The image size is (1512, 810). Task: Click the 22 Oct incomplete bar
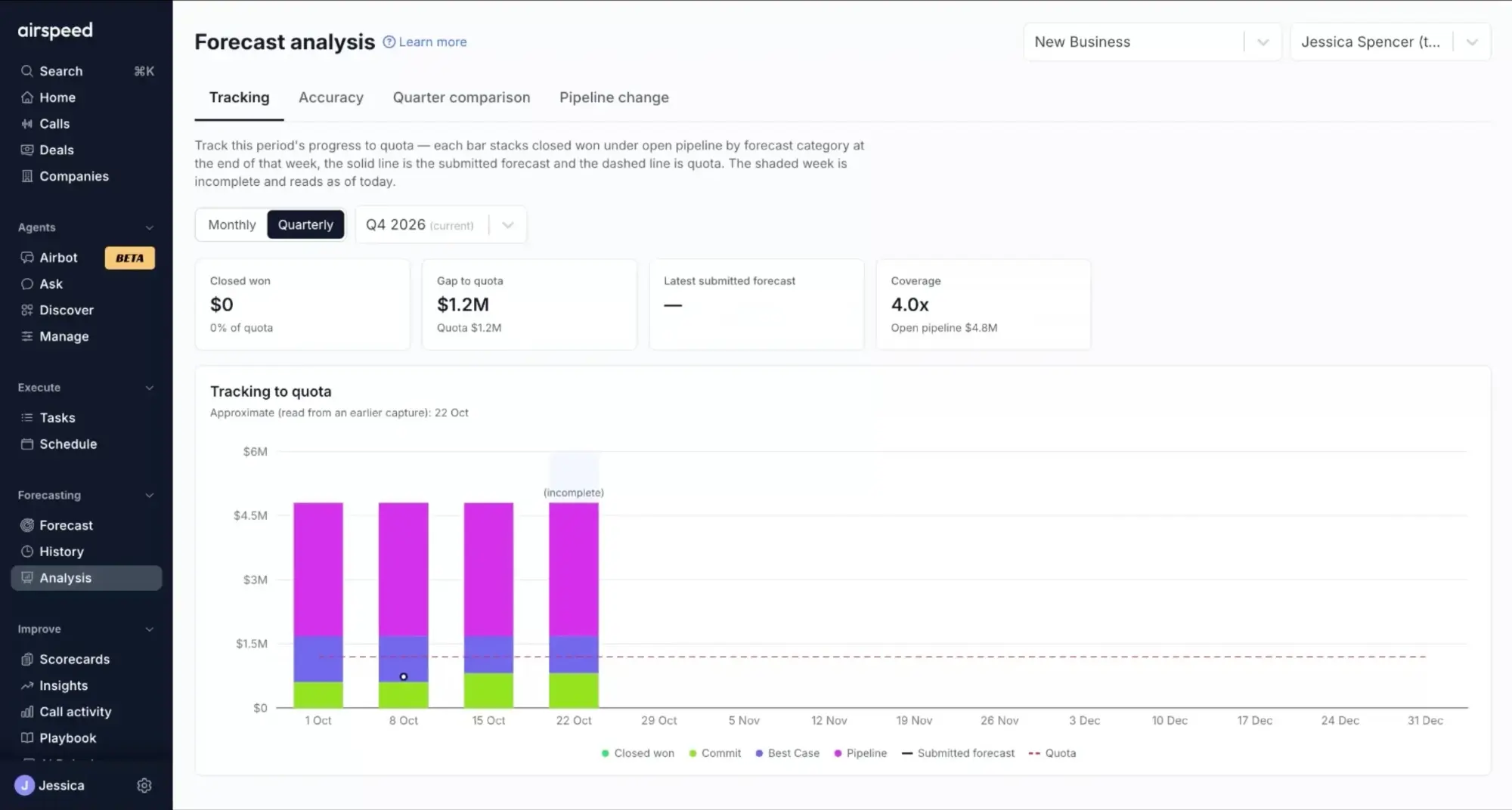point(574,605)
